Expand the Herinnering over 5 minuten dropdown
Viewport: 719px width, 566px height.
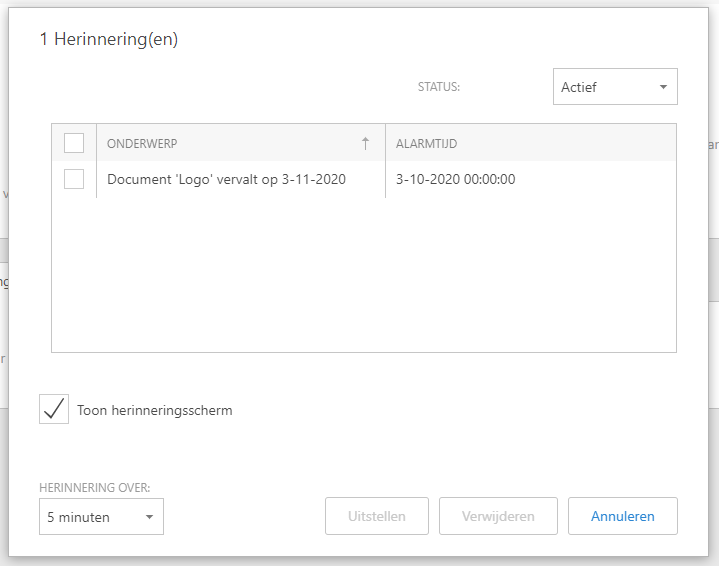click(x=100, y=517)
